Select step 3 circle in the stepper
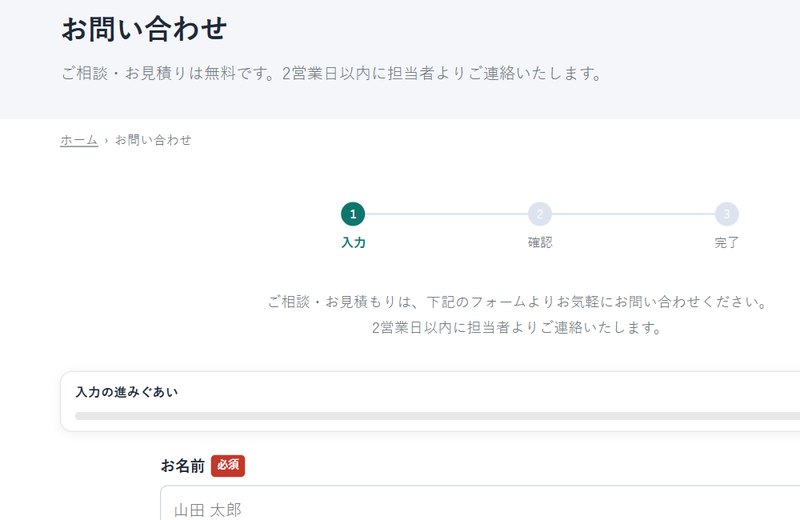Image resolution: width=800 pixels, height=520 pixels. point(727,214)
